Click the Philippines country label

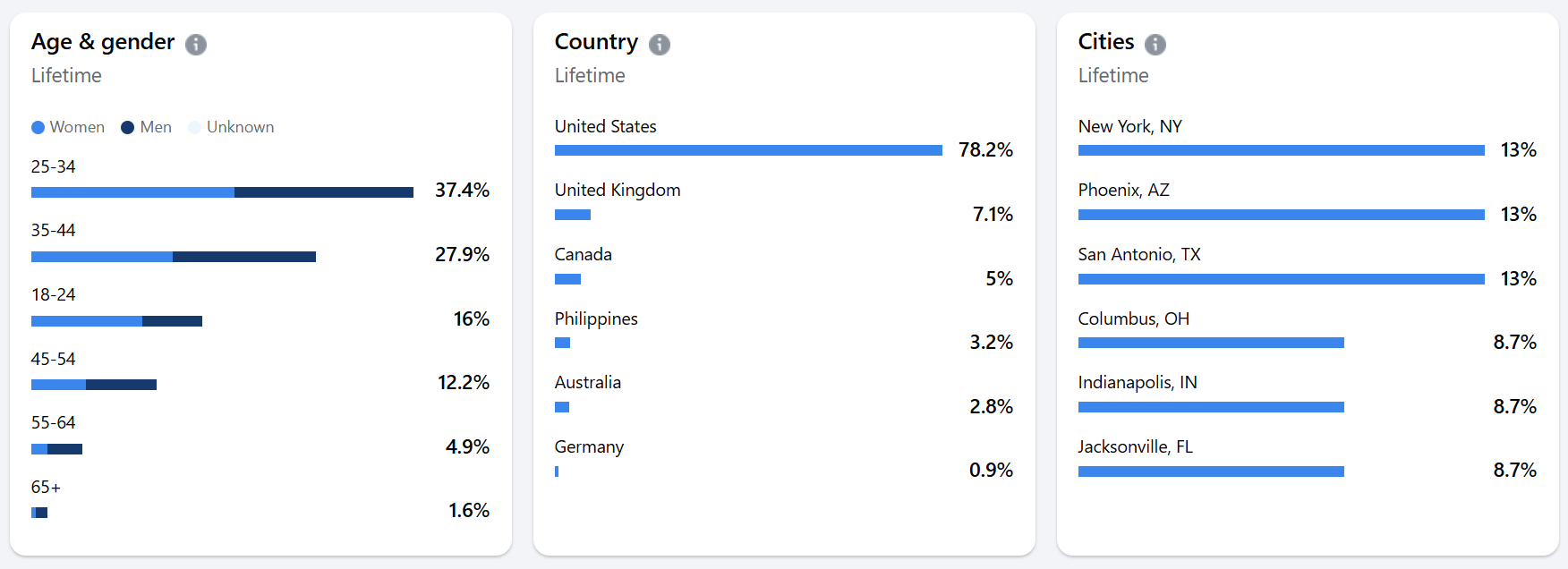[x=596, y=318]
